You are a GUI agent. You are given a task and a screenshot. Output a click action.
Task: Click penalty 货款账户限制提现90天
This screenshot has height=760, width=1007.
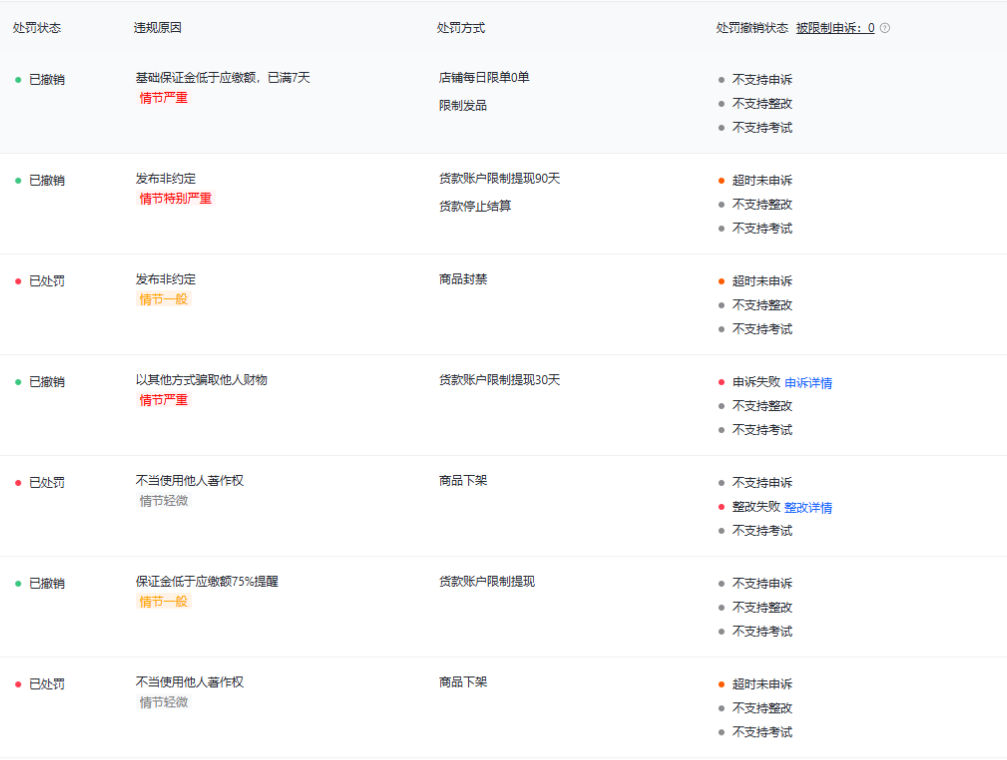coord(499,179)
